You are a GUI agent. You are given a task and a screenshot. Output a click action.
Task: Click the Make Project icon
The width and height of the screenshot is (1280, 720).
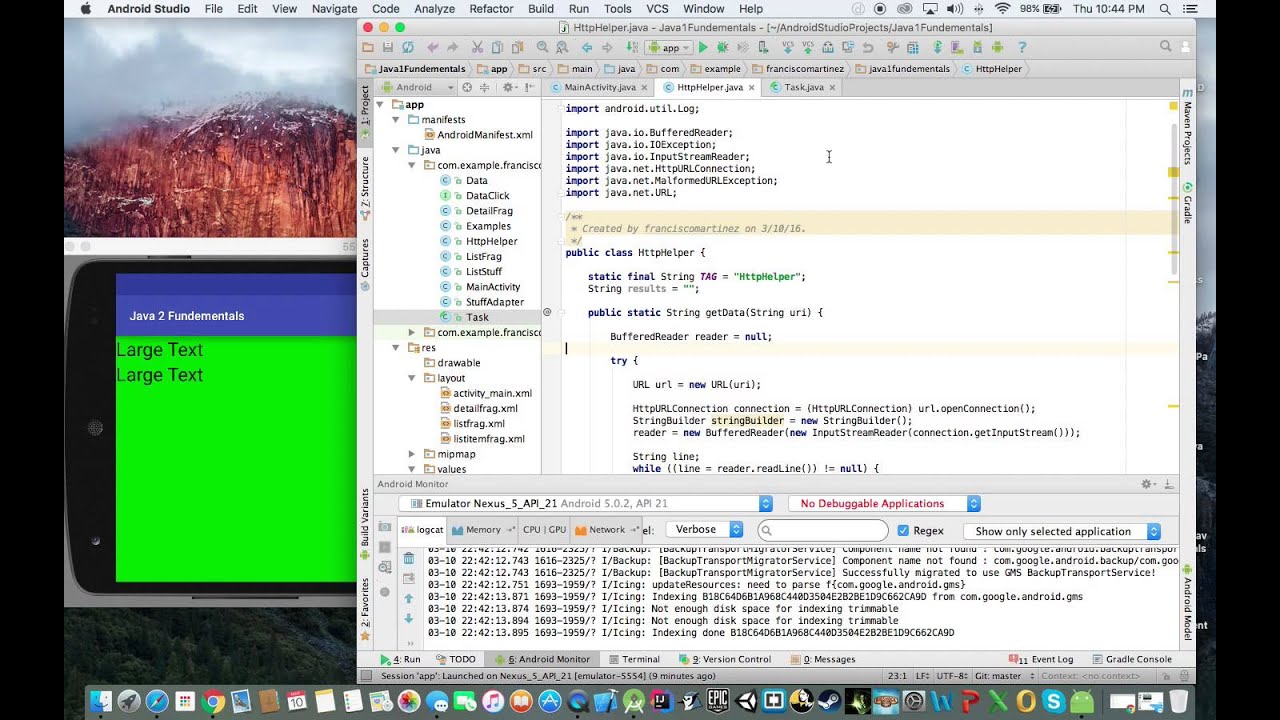[x=632, y=47]
